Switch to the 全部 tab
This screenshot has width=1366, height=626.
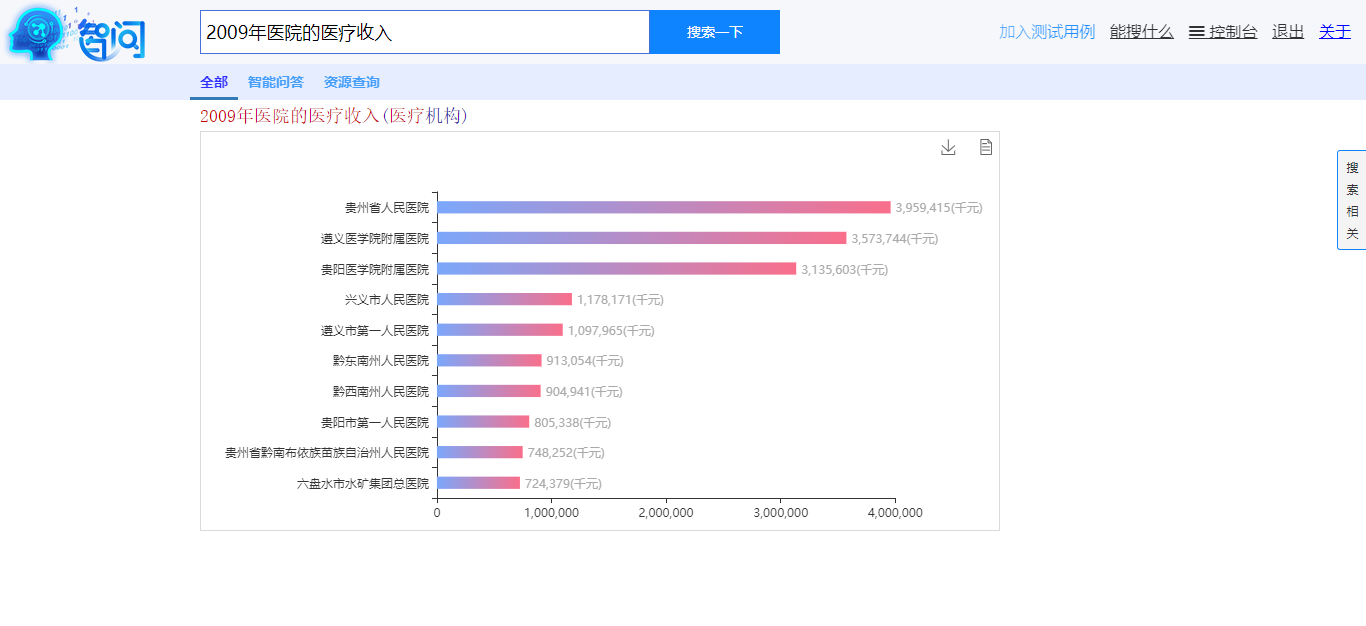pyautogui.click(x=214, y=82)
